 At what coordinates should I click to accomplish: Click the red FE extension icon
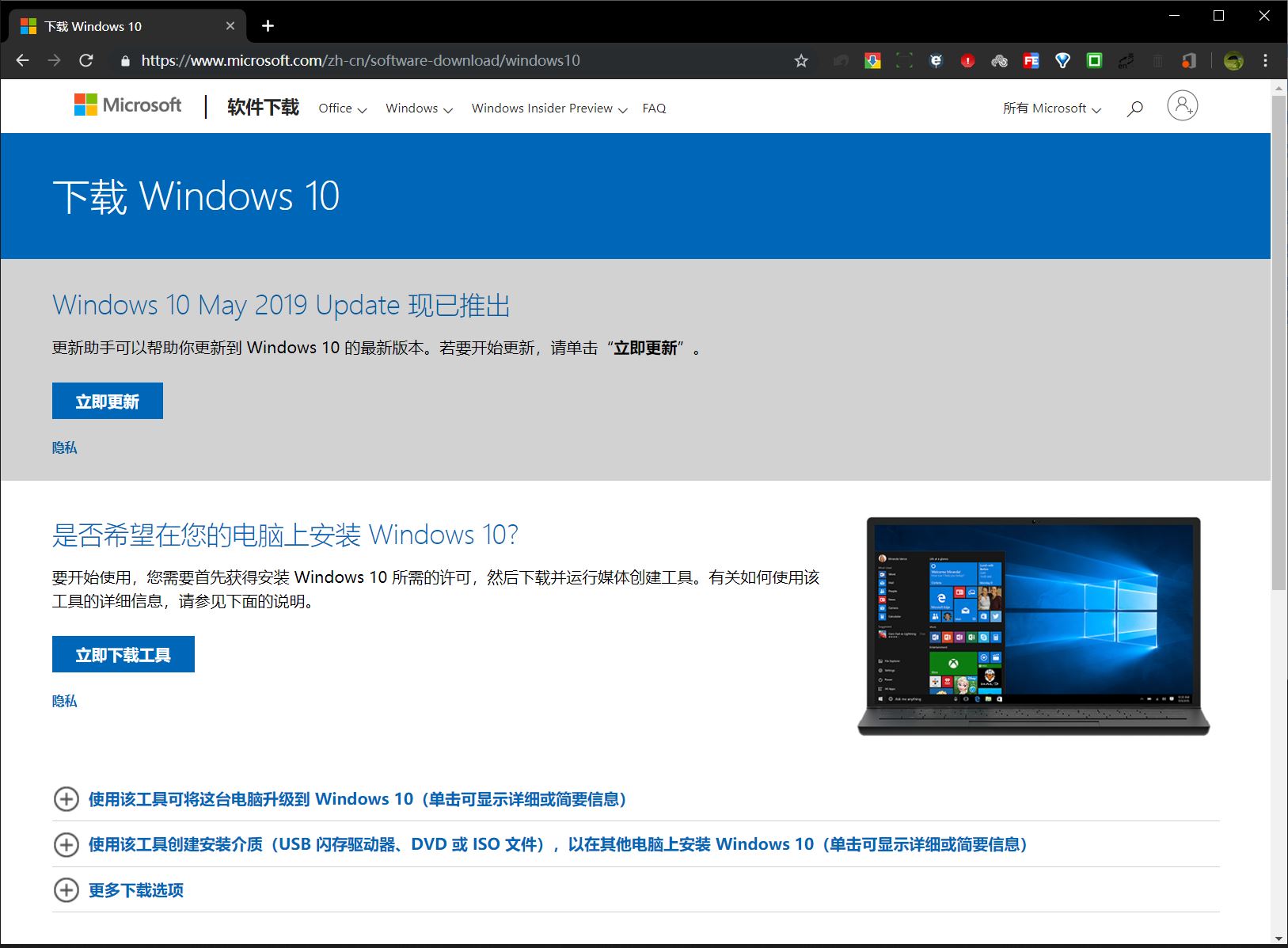pyautogui.click(x=1031, y=61)
